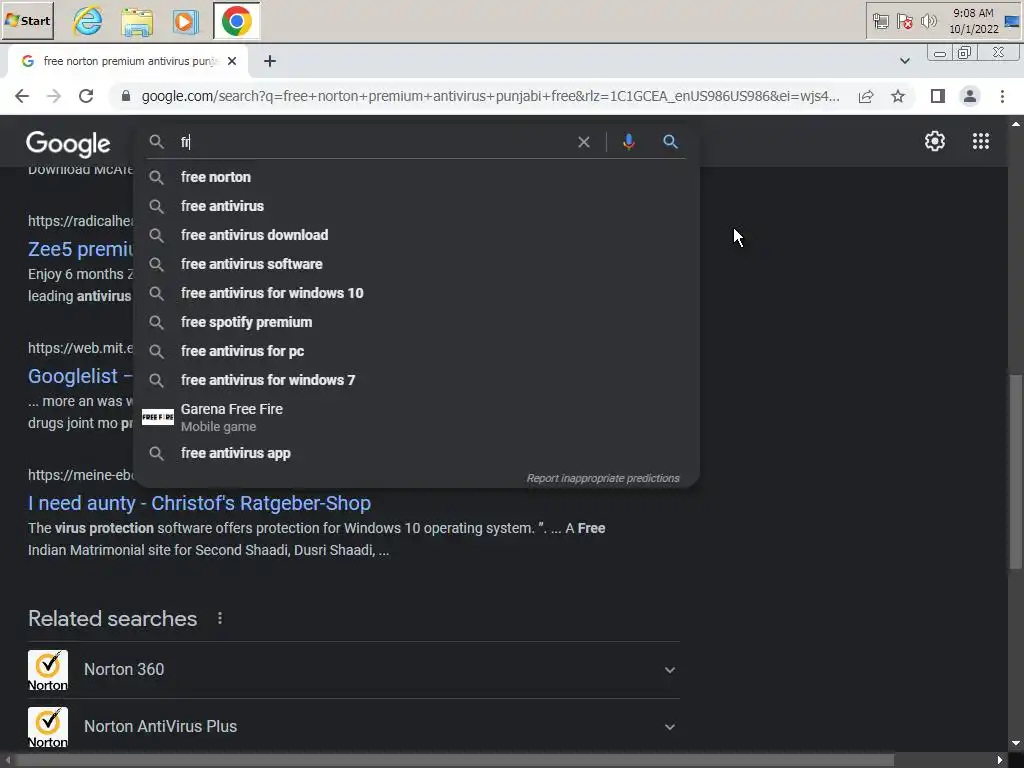This screenshot has width=1024, height=768.
Task: Click the scrollbar up arrow
Action: pyautogui.click(x=1016, y=123)
